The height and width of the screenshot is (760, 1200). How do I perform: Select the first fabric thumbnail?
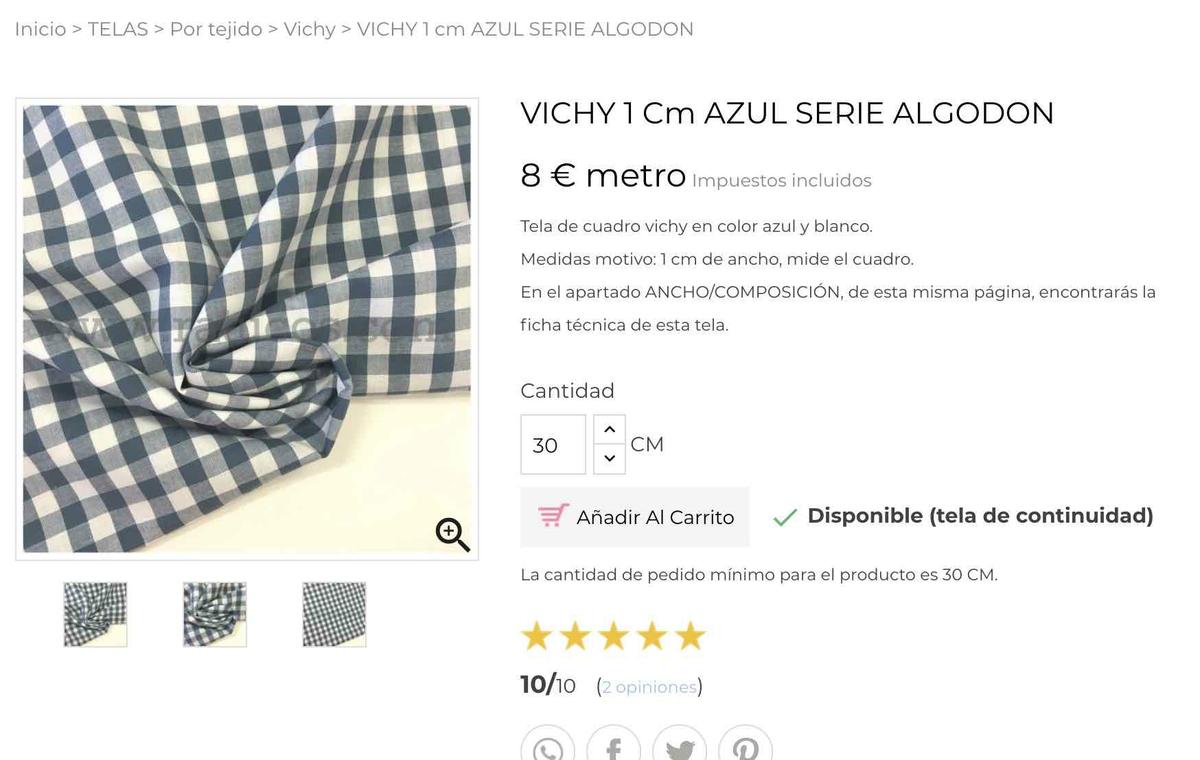point(96,614)
